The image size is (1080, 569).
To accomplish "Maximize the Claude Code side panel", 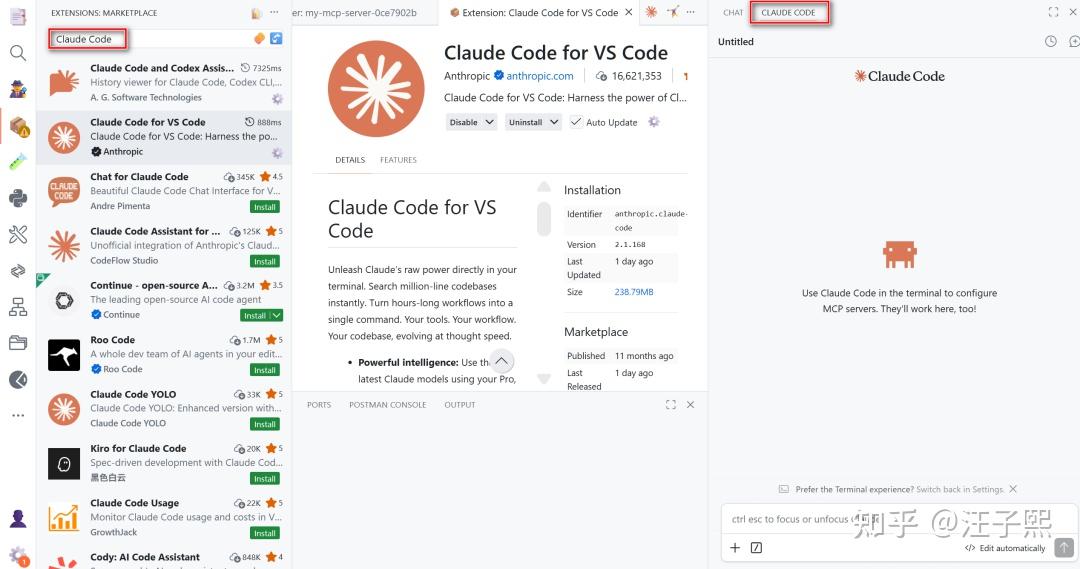I will click(1053, 12).
